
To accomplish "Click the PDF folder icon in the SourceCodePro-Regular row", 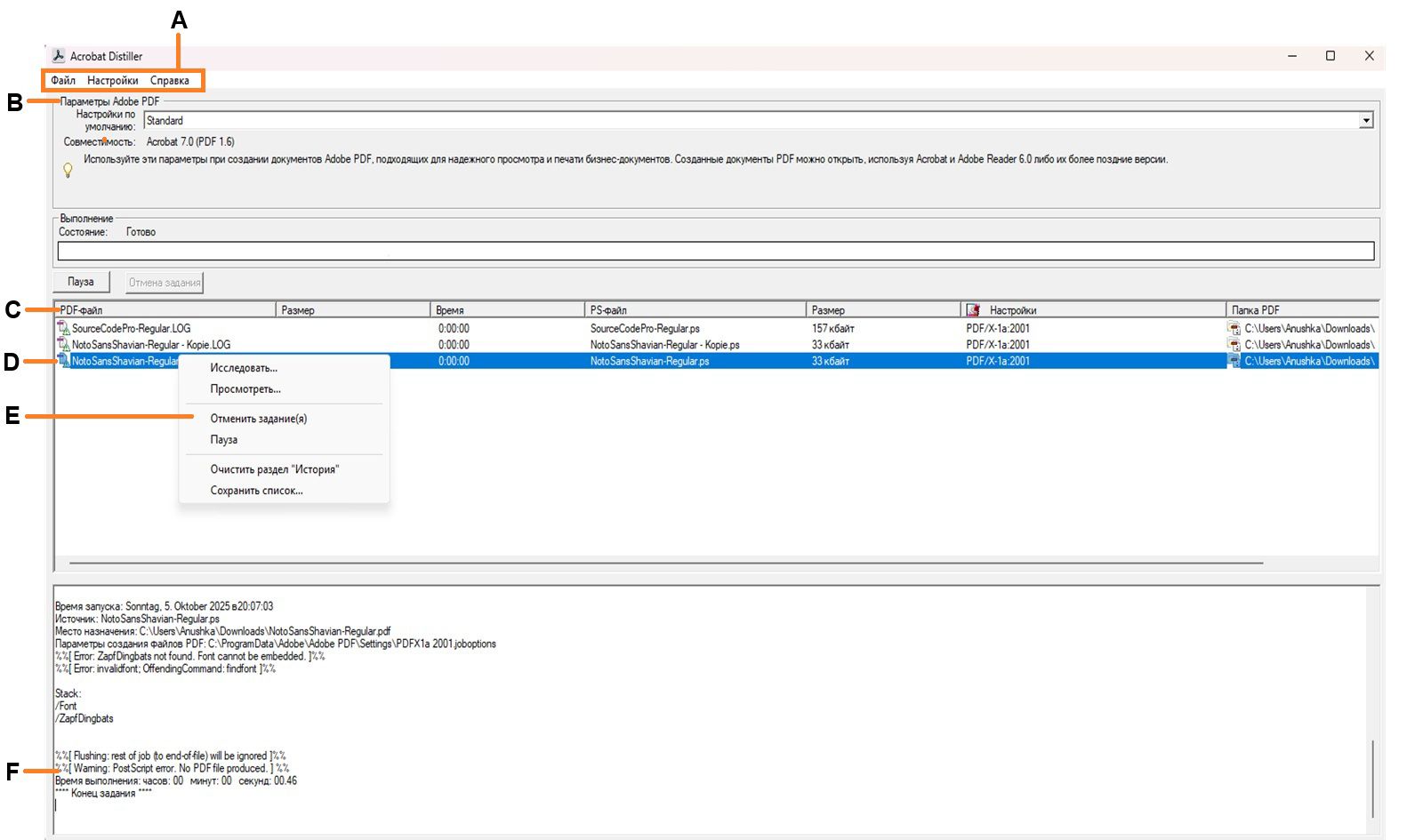I will tap(1234, 328).
